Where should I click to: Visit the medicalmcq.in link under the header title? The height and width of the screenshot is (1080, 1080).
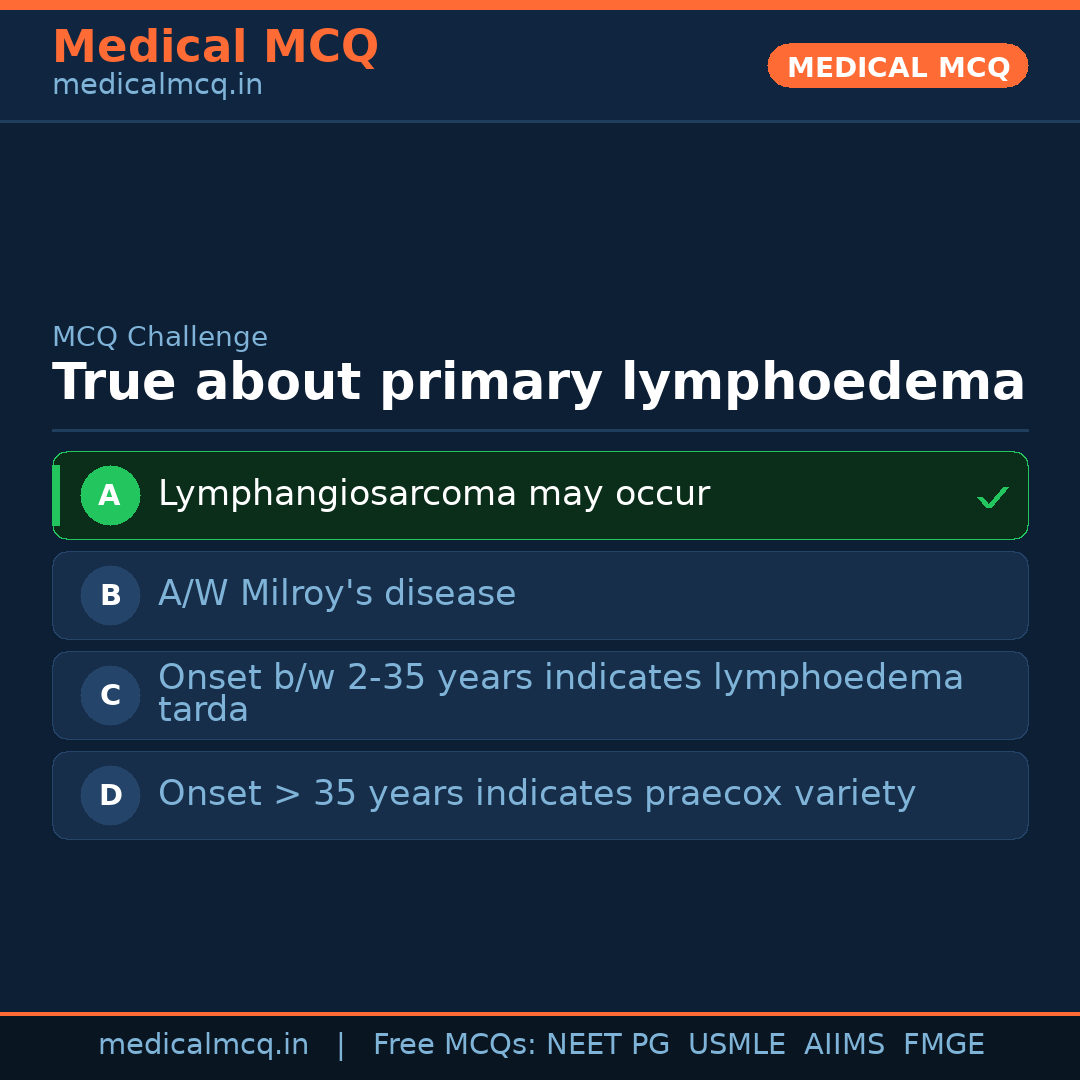(x=157, y=86)
